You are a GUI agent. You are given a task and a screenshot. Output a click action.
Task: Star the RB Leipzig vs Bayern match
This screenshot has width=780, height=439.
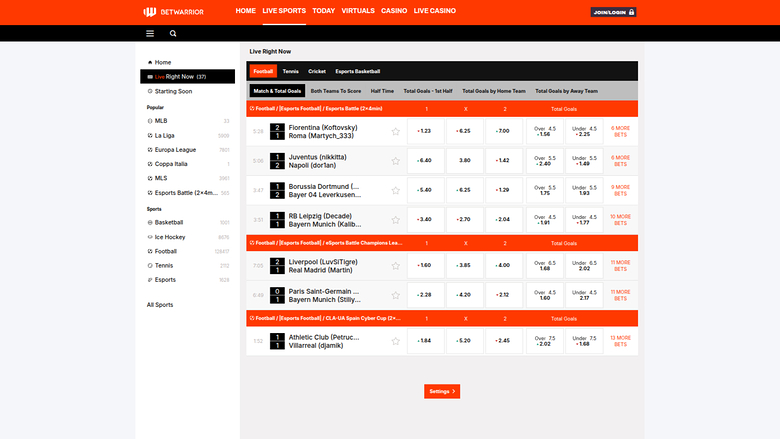click(x=395, y=220)
